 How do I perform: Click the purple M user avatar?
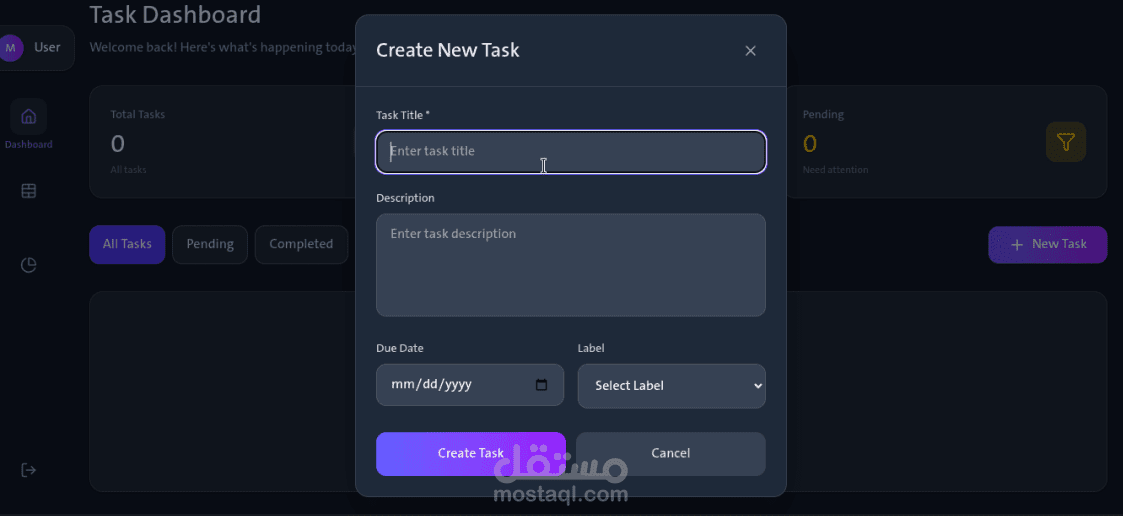tap(11, 48)
